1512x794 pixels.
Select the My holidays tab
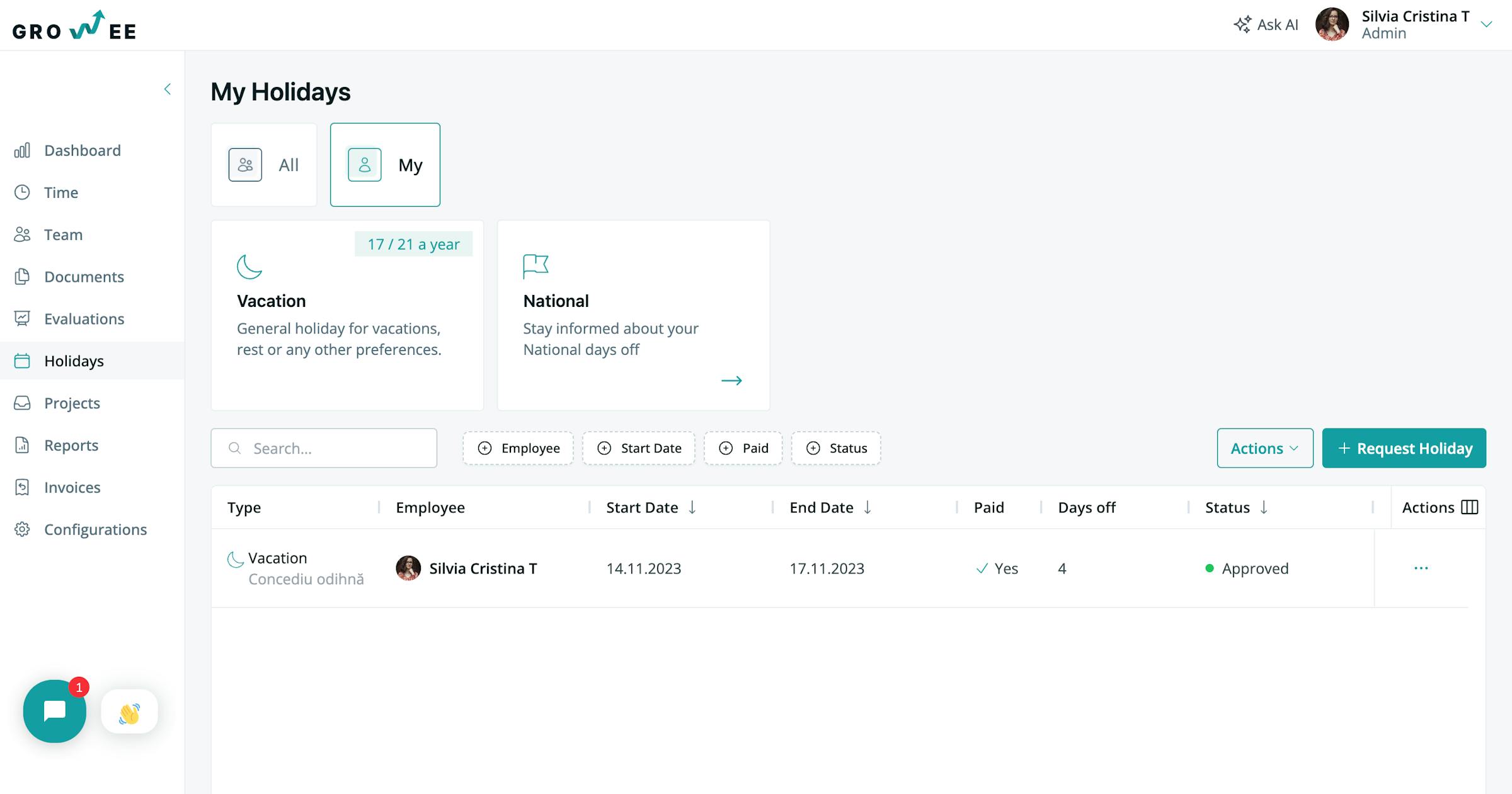pos(385,164)
